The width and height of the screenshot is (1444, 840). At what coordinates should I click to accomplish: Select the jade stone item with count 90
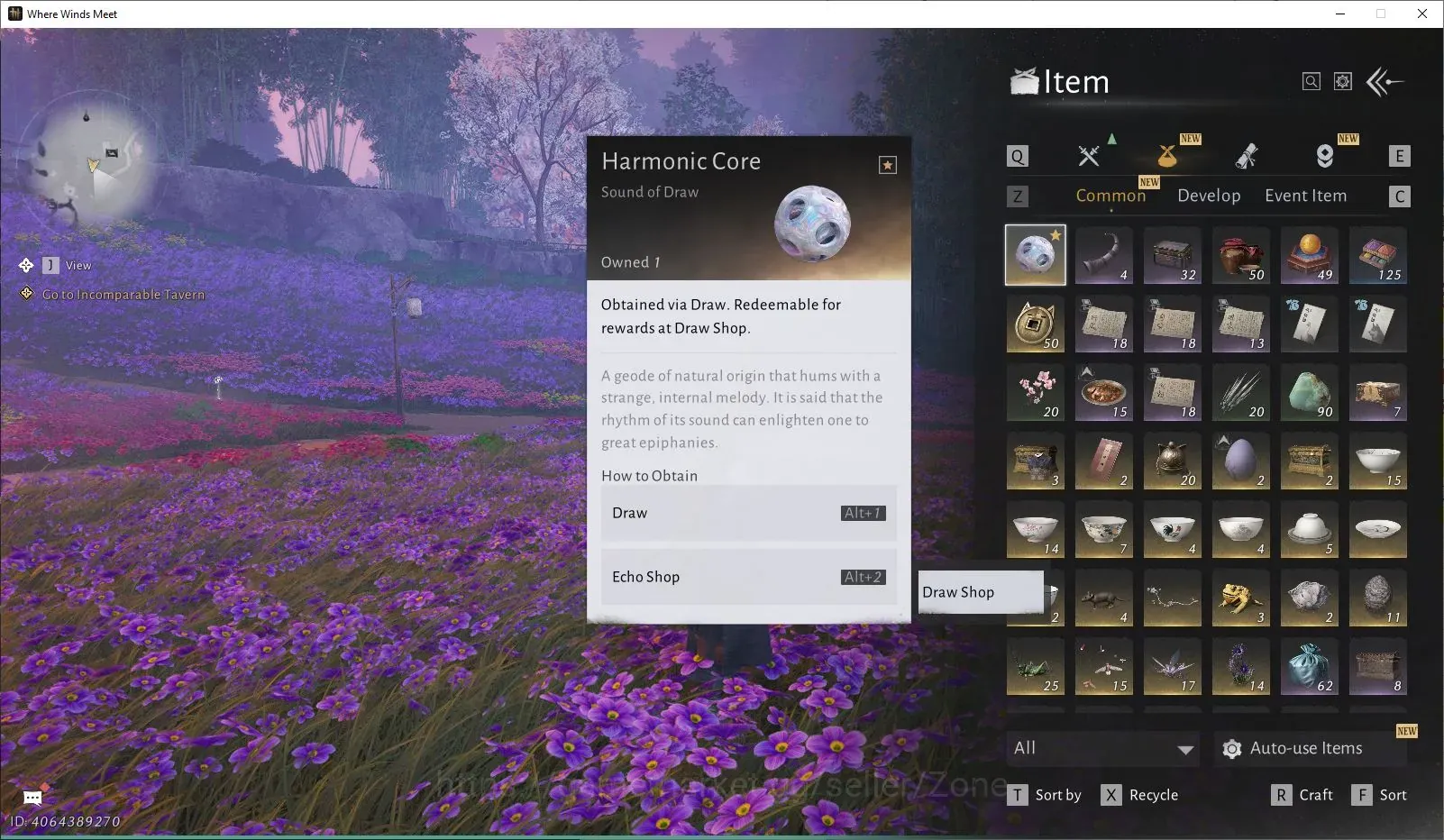(x=1310, y=392)
